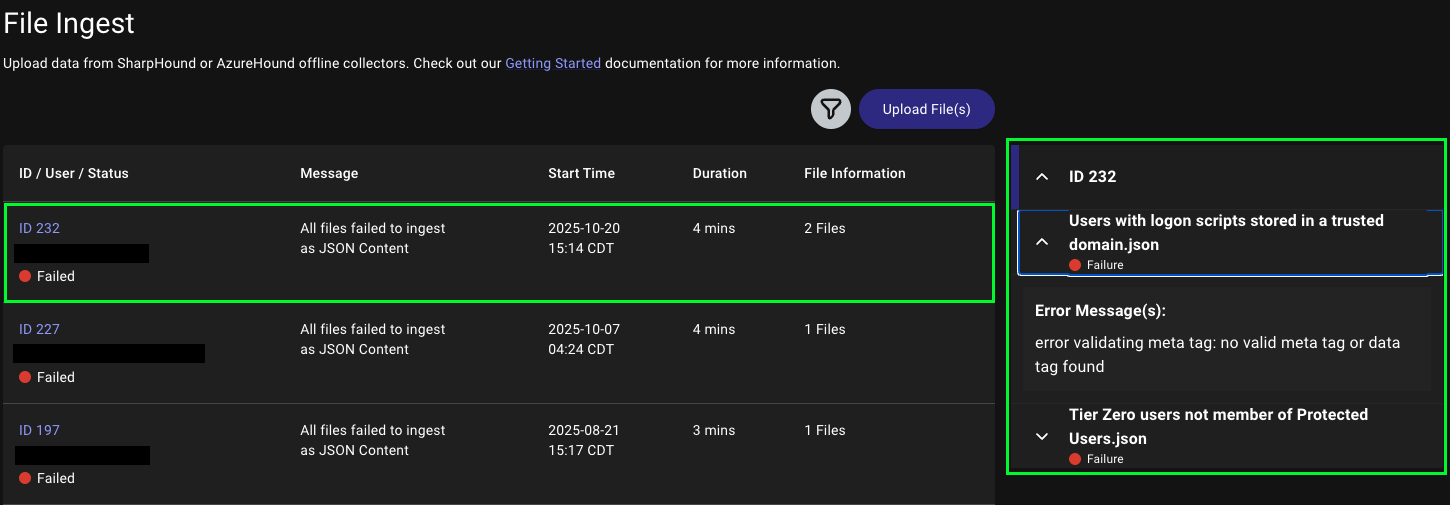Click the Failure status under Protected Users.json

tap(1096, 459)
